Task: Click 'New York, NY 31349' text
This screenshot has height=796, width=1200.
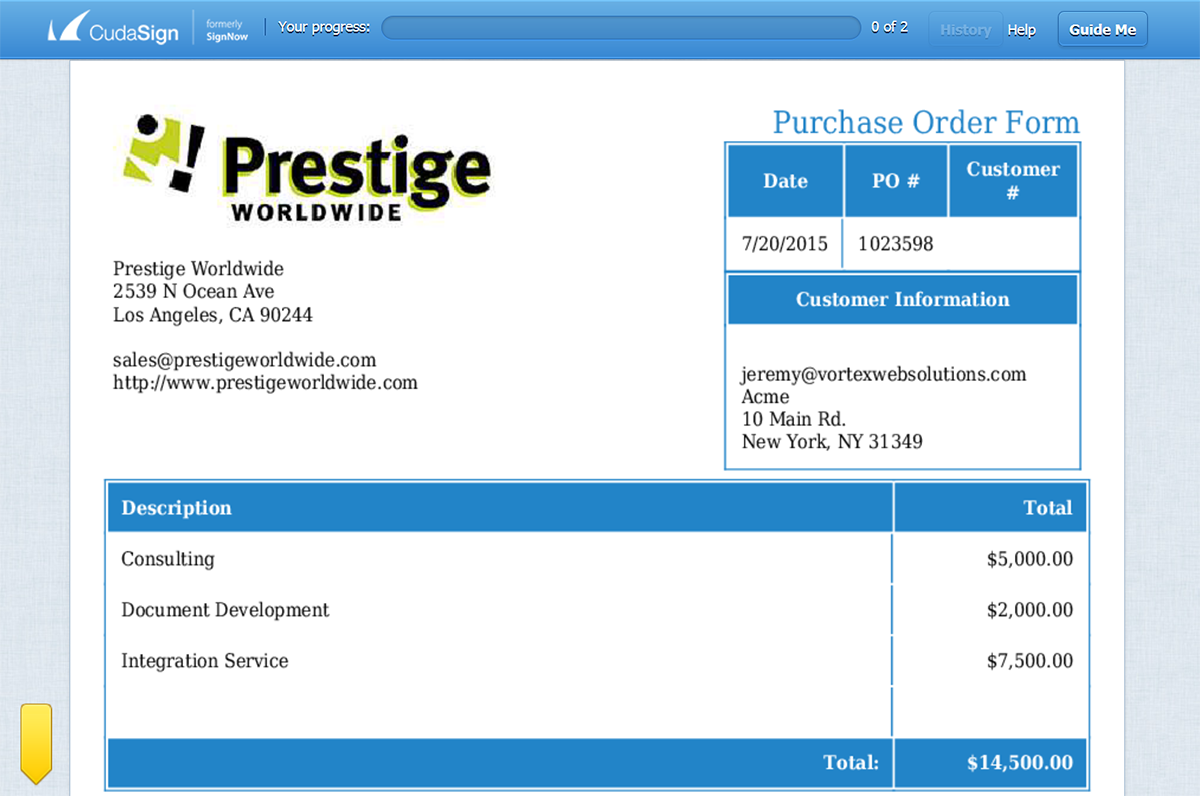Action: click(832, 441)
